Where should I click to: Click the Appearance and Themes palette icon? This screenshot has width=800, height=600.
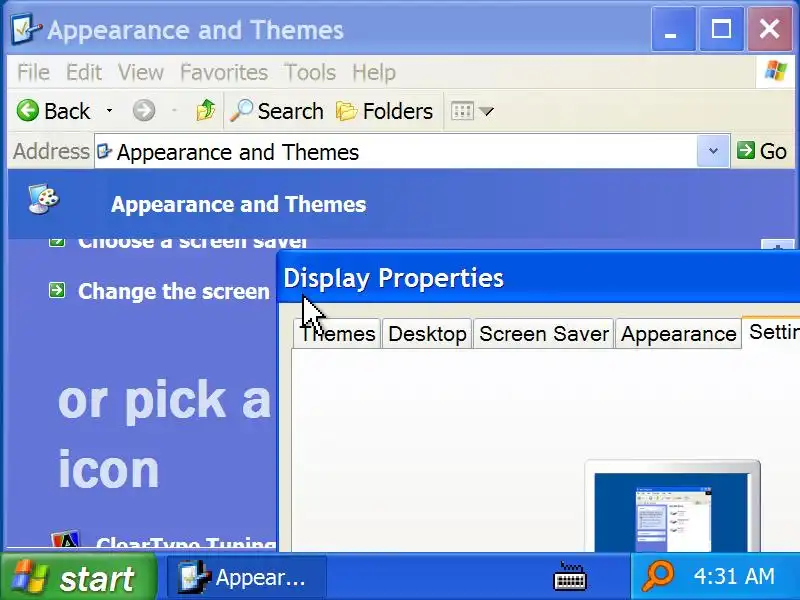point(44,199)
